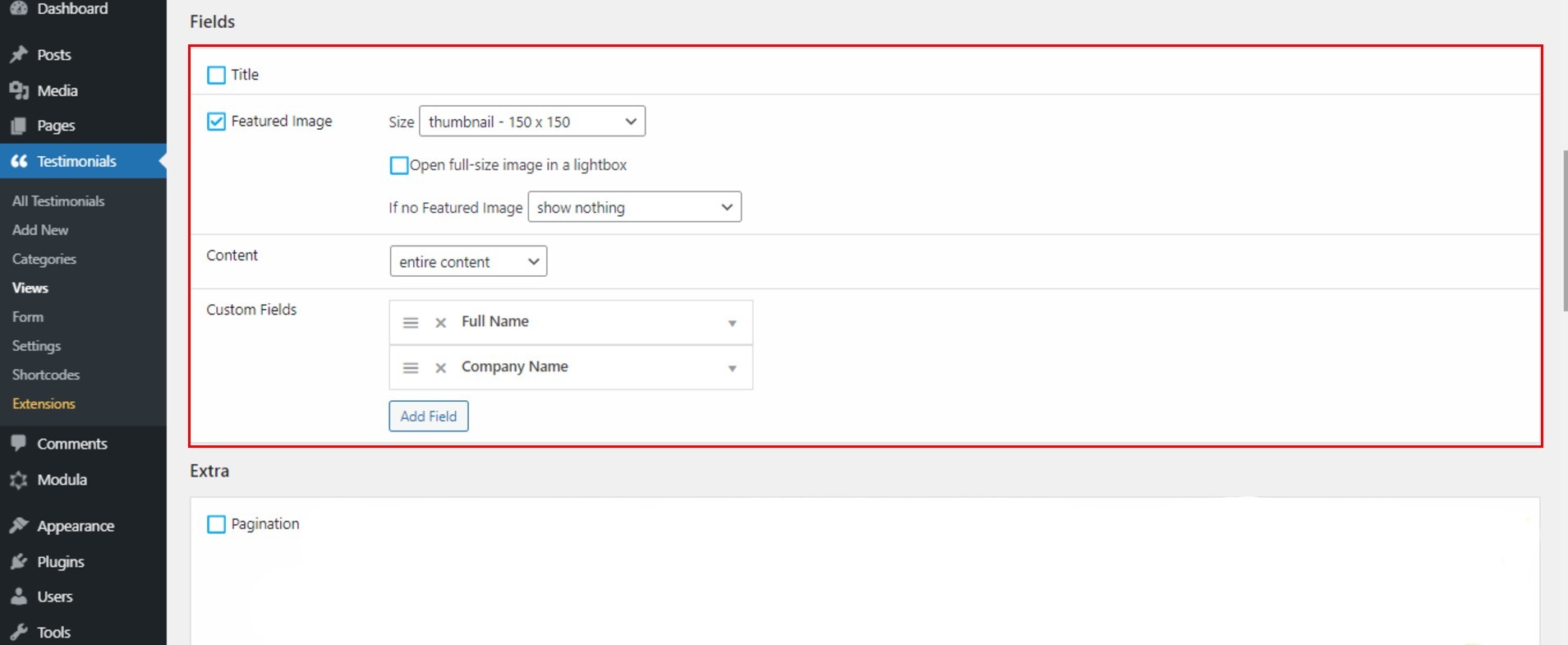1568x645 pixels.
Task: Click the Custom Fields label
Action: (251, 310)
